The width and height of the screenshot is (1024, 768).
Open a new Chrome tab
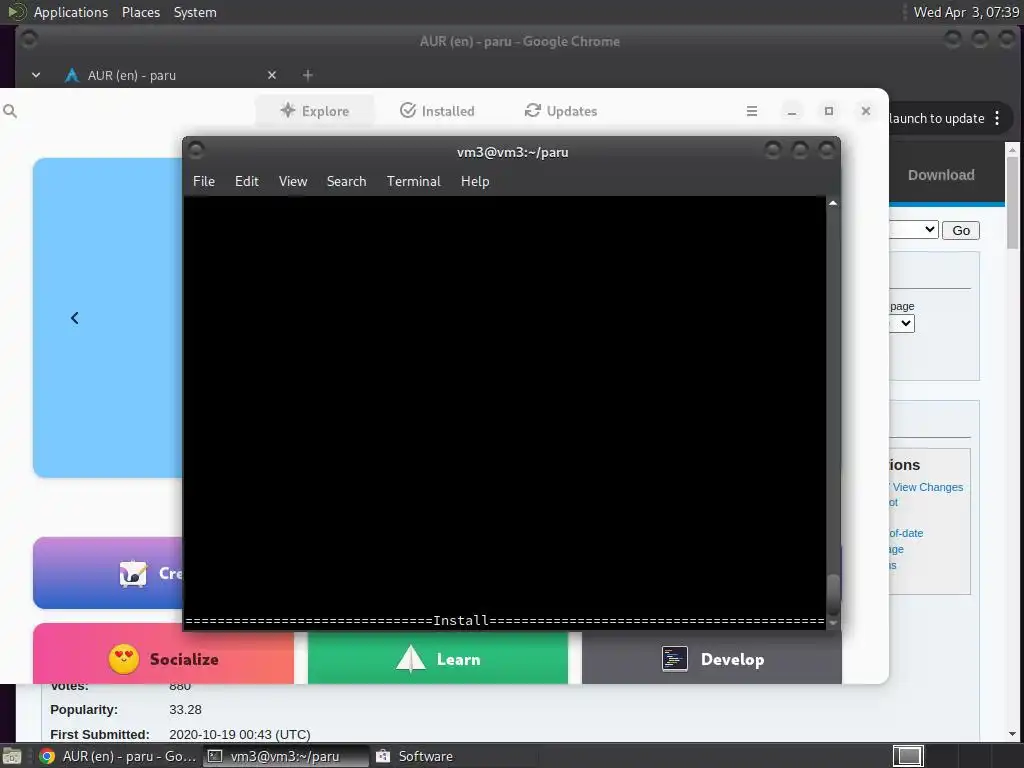click(x=308, y=75)
